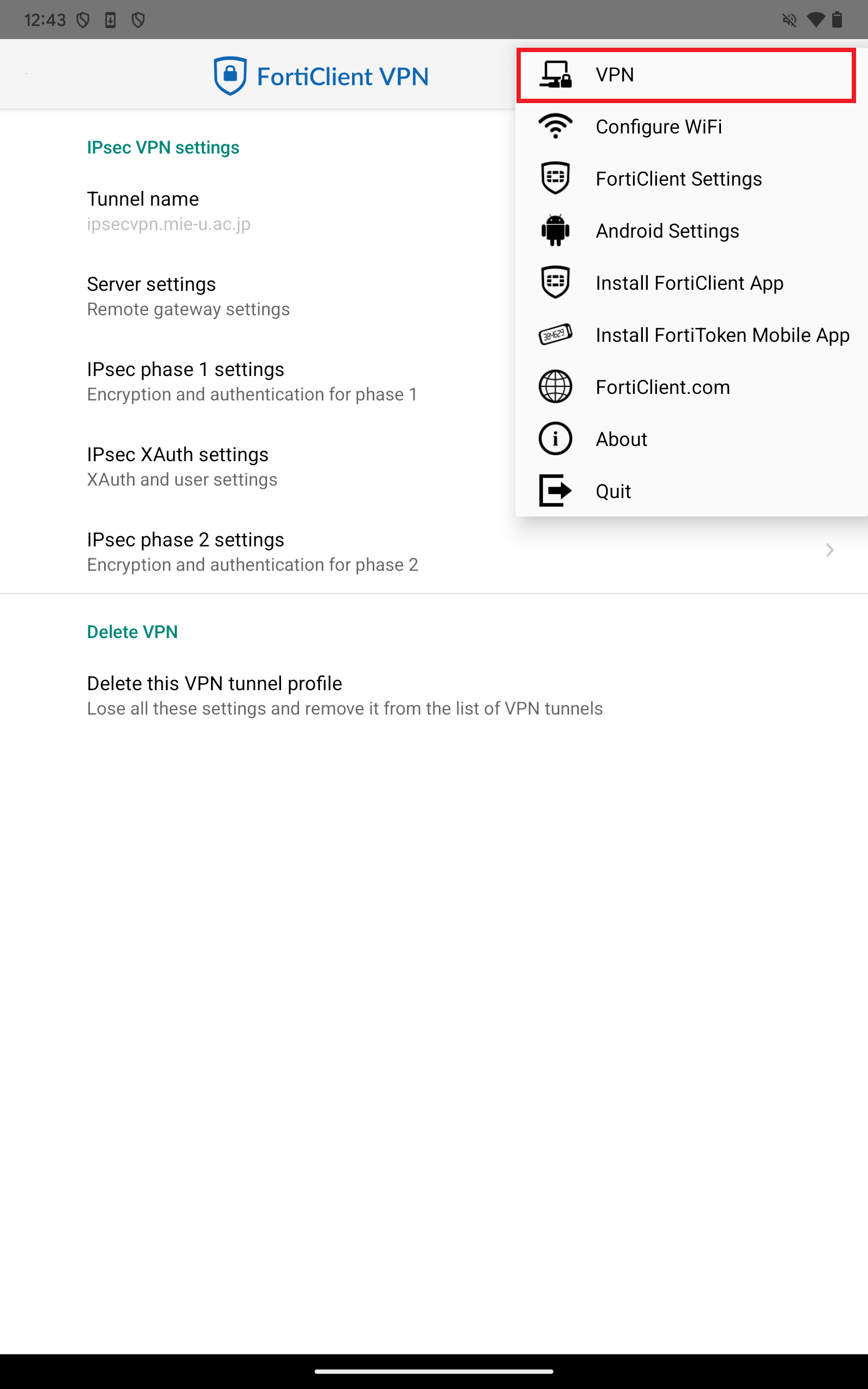Click the FortiClient VPN shield logo
The width and height of the screenshot is (868, 1389).
coord(230,76)
